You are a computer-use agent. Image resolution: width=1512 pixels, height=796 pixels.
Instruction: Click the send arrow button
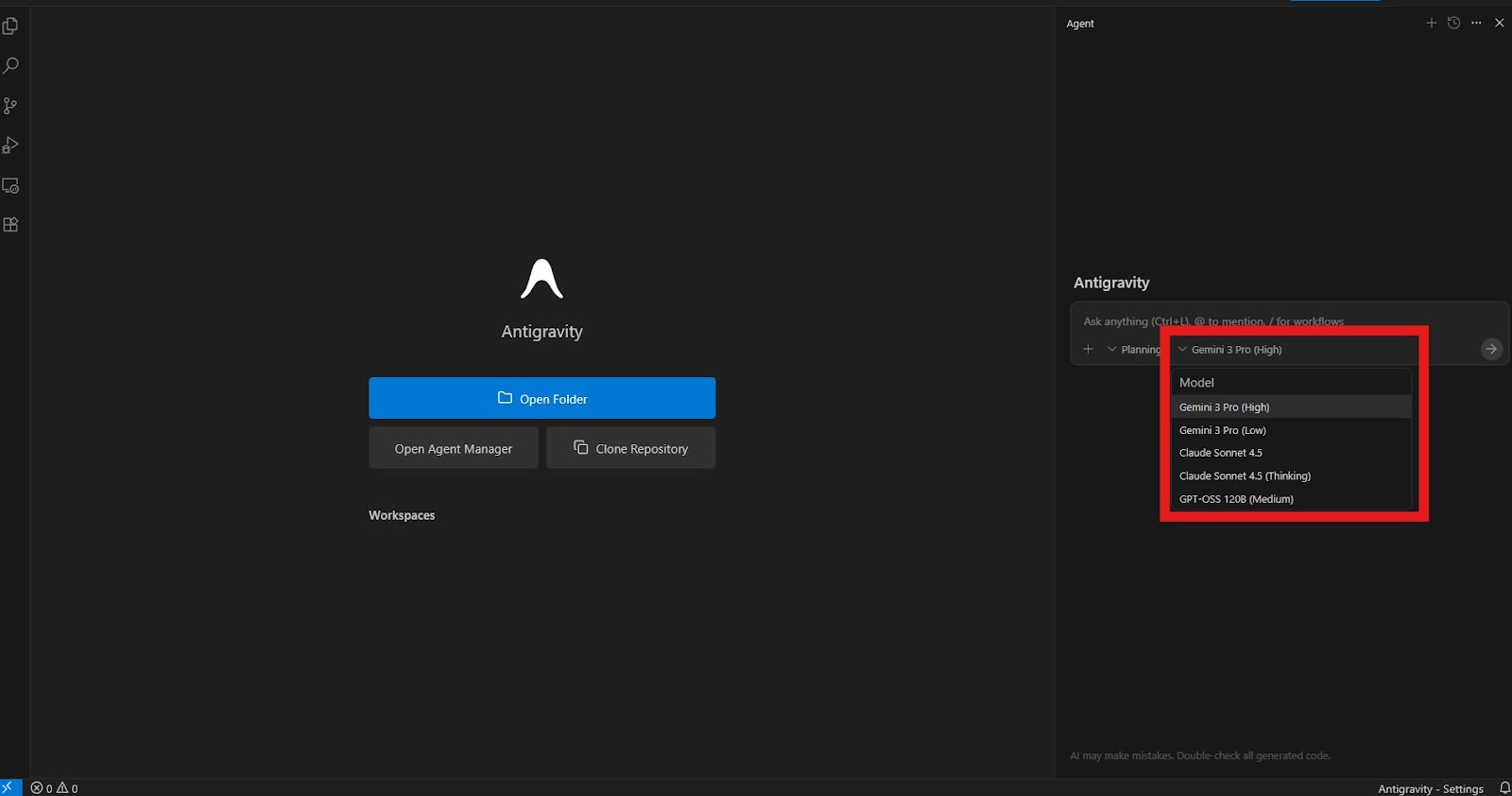(1491, 349)
